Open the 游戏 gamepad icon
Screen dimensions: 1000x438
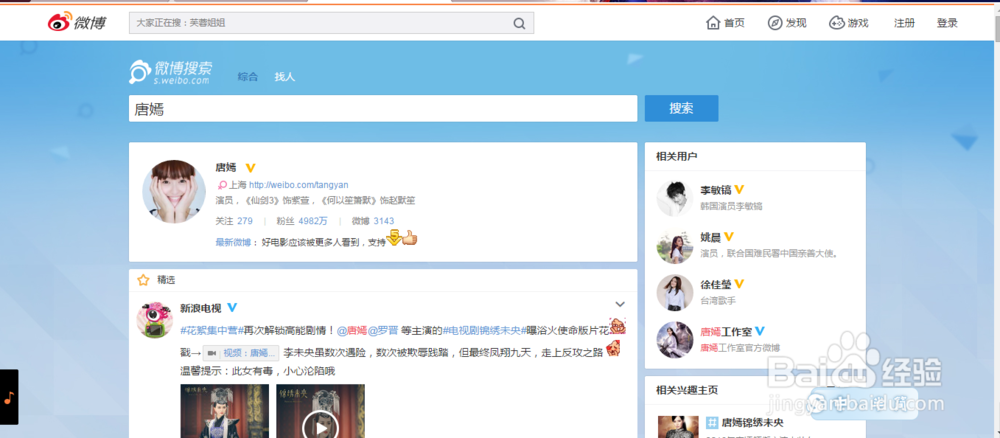837,23
